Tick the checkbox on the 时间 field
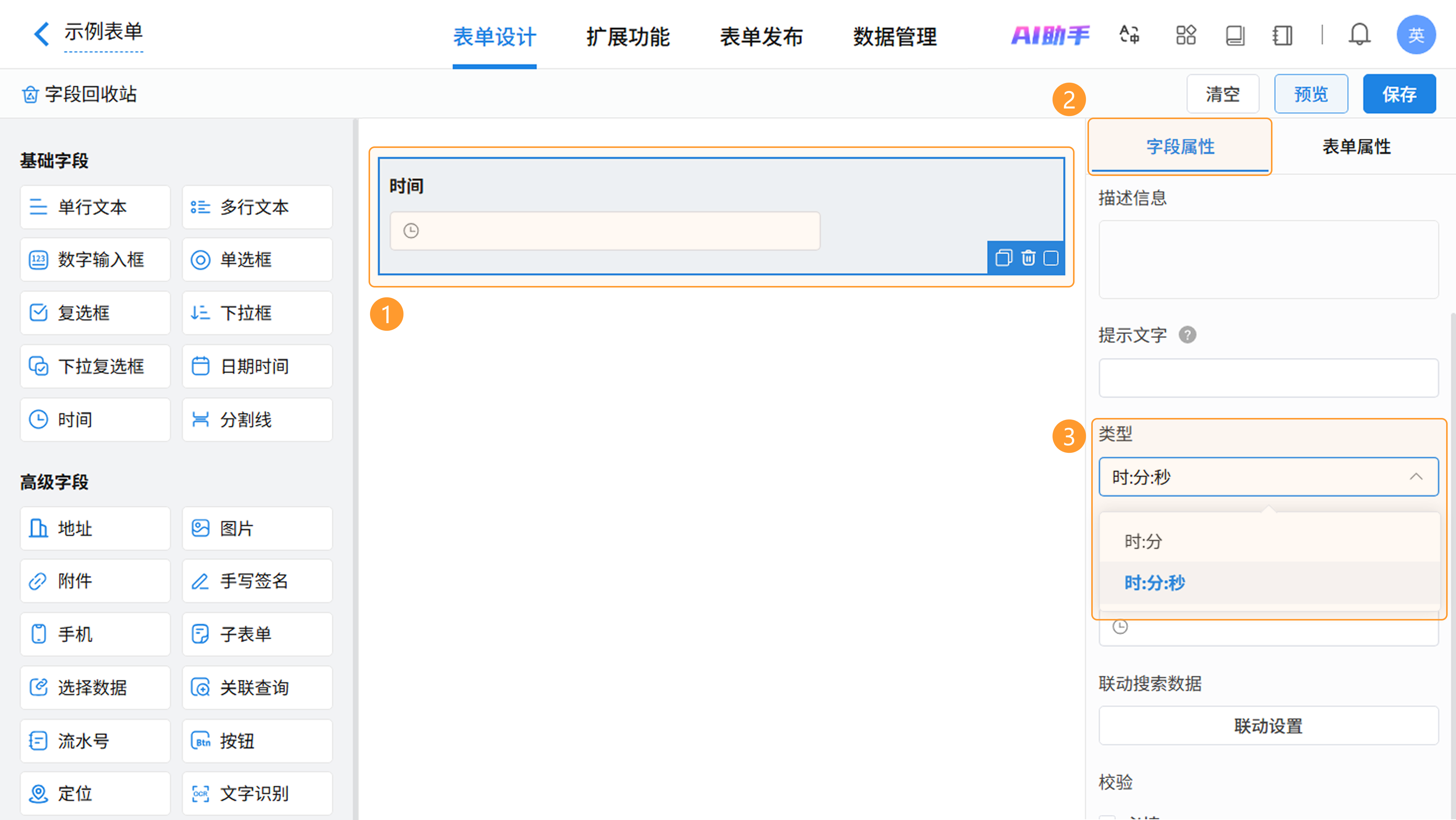1456x820 pixels. (1051, 258)
